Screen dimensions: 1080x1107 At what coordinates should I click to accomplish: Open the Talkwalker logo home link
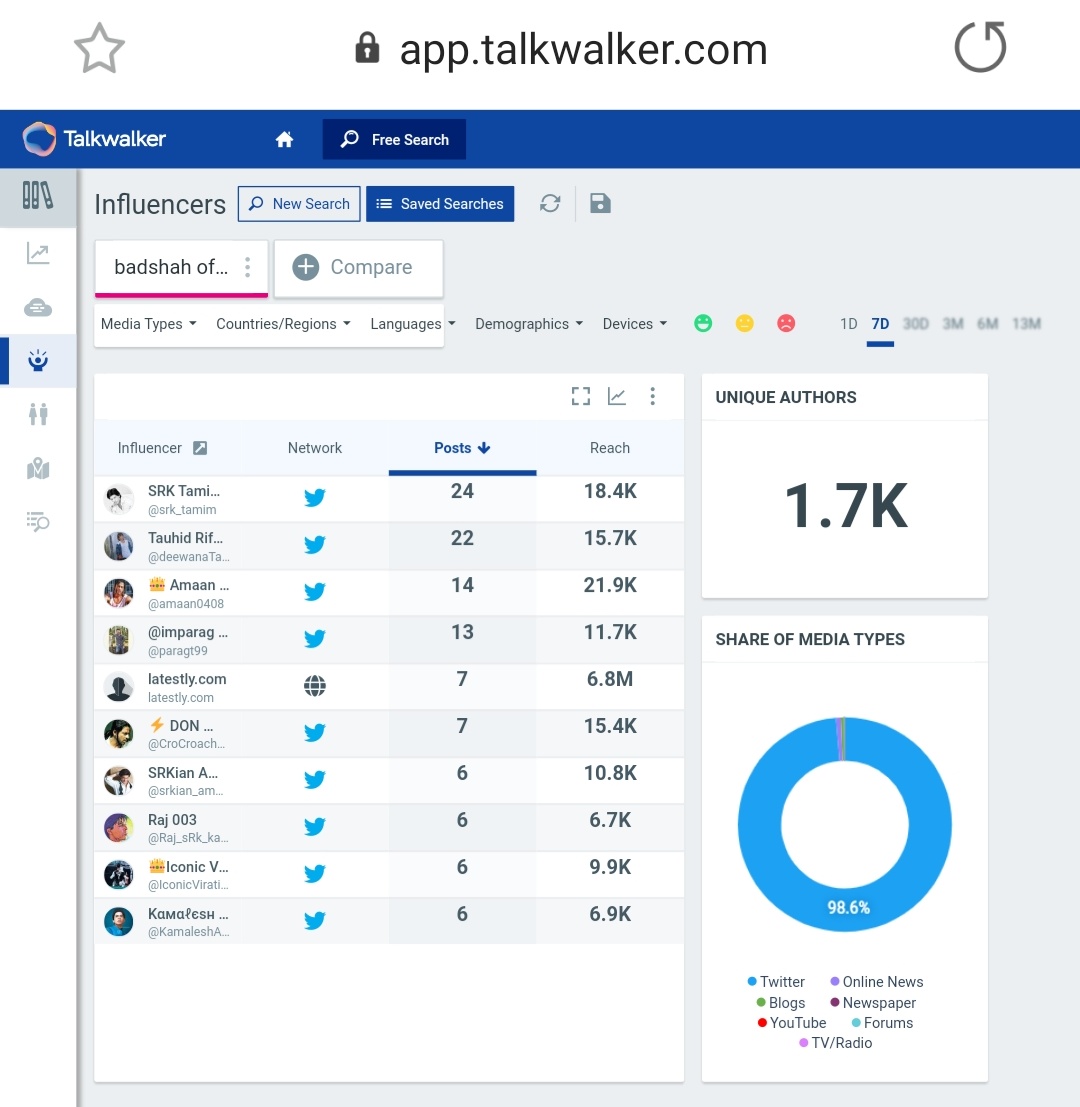(x=94, y=138)
